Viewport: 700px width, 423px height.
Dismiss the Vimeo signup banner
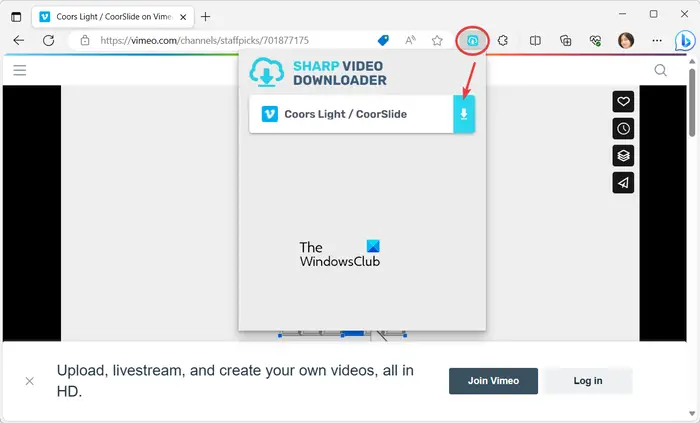point(29,381)
